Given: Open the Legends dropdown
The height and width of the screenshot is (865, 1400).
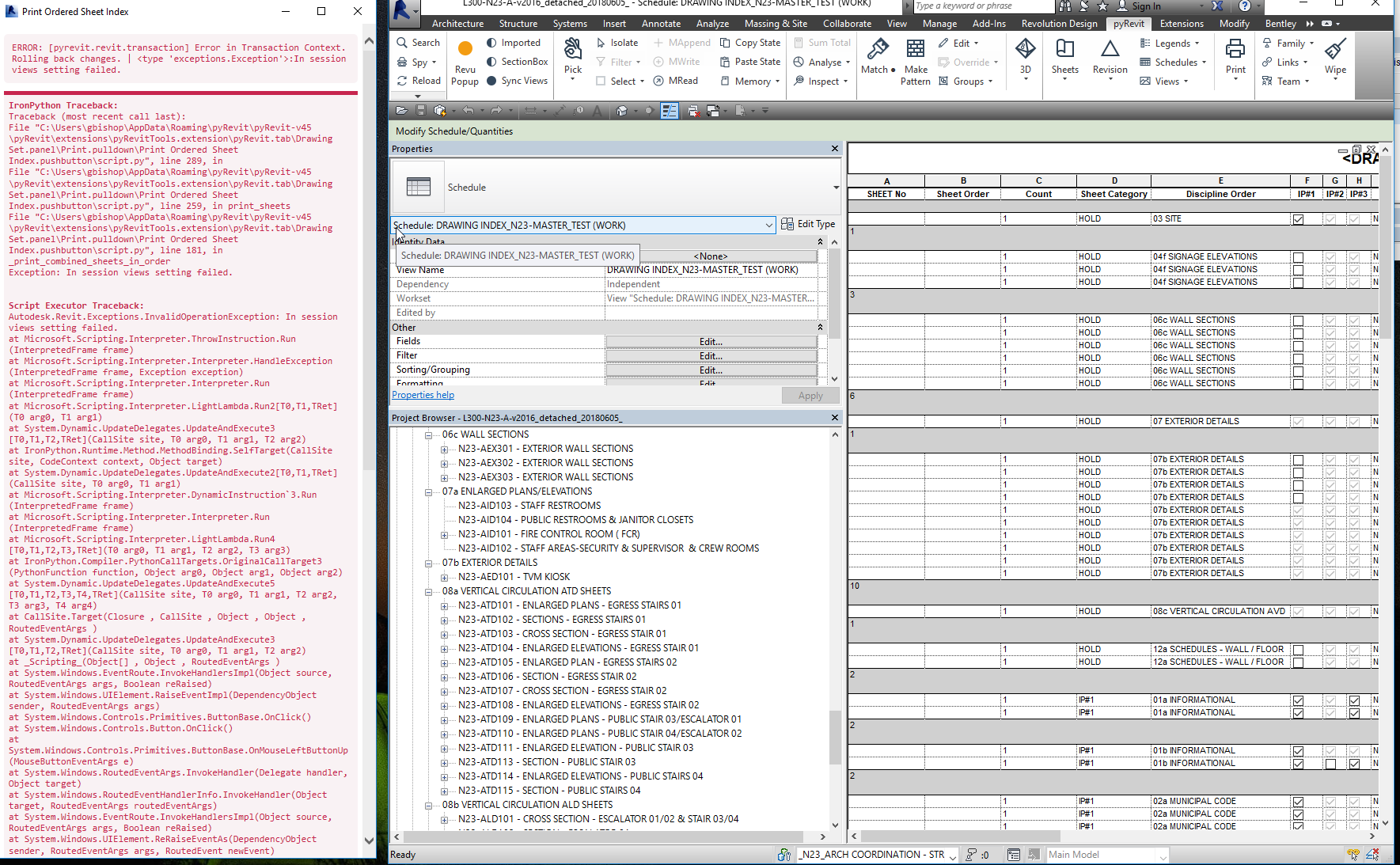Looking at the screenshot, I should (x=1170, y=43).
